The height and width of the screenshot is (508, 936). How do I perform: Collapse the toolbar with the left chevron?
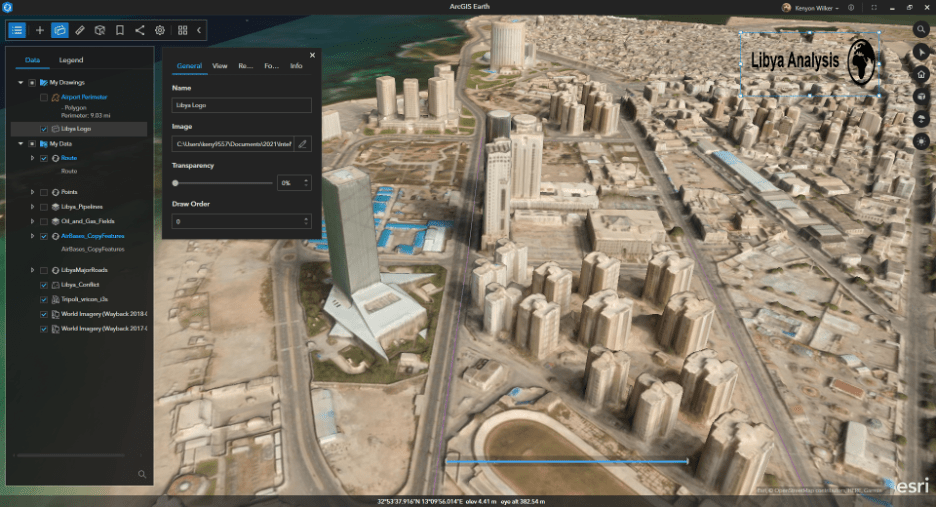[x=199, y=30]
